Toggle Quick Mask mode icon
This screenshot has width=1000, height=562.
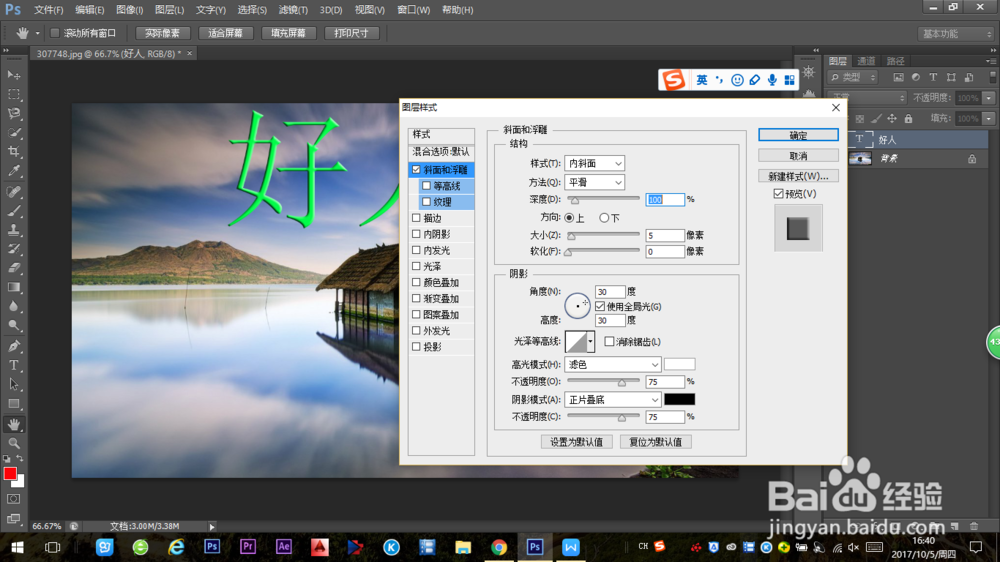[x=13, y=499]
